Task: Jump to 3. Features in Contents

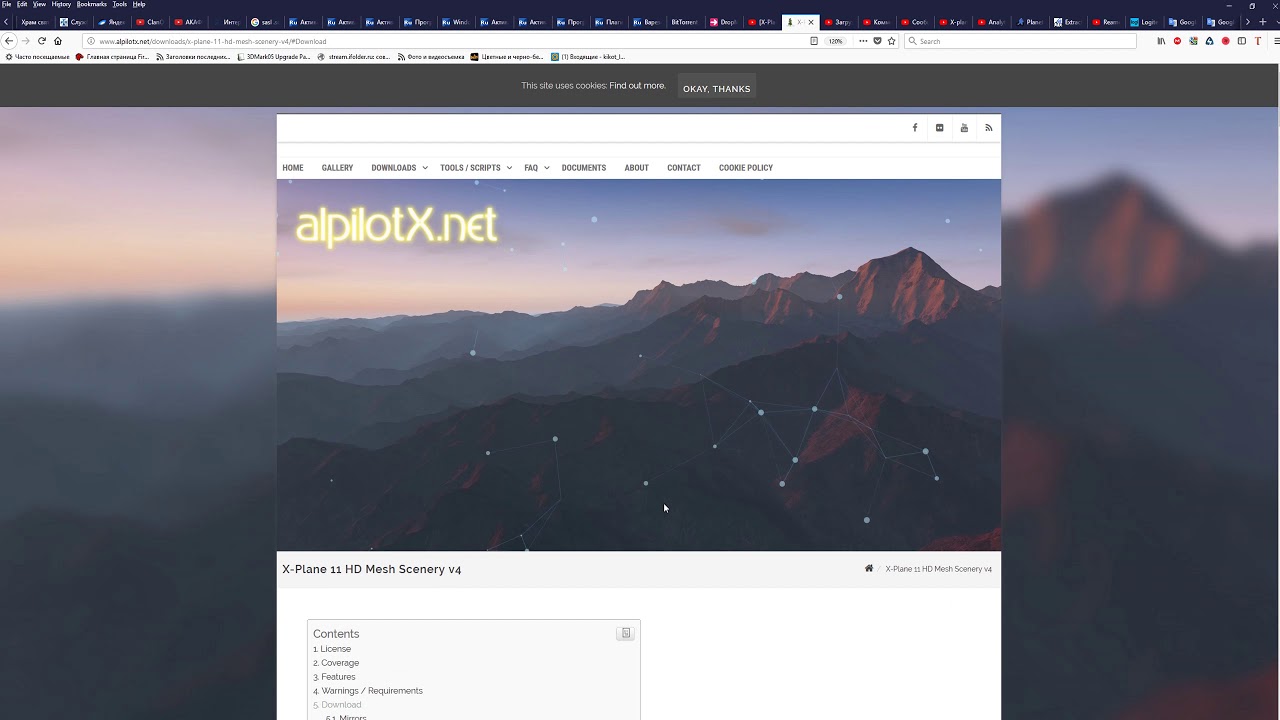Action: (x=334, y=677)
